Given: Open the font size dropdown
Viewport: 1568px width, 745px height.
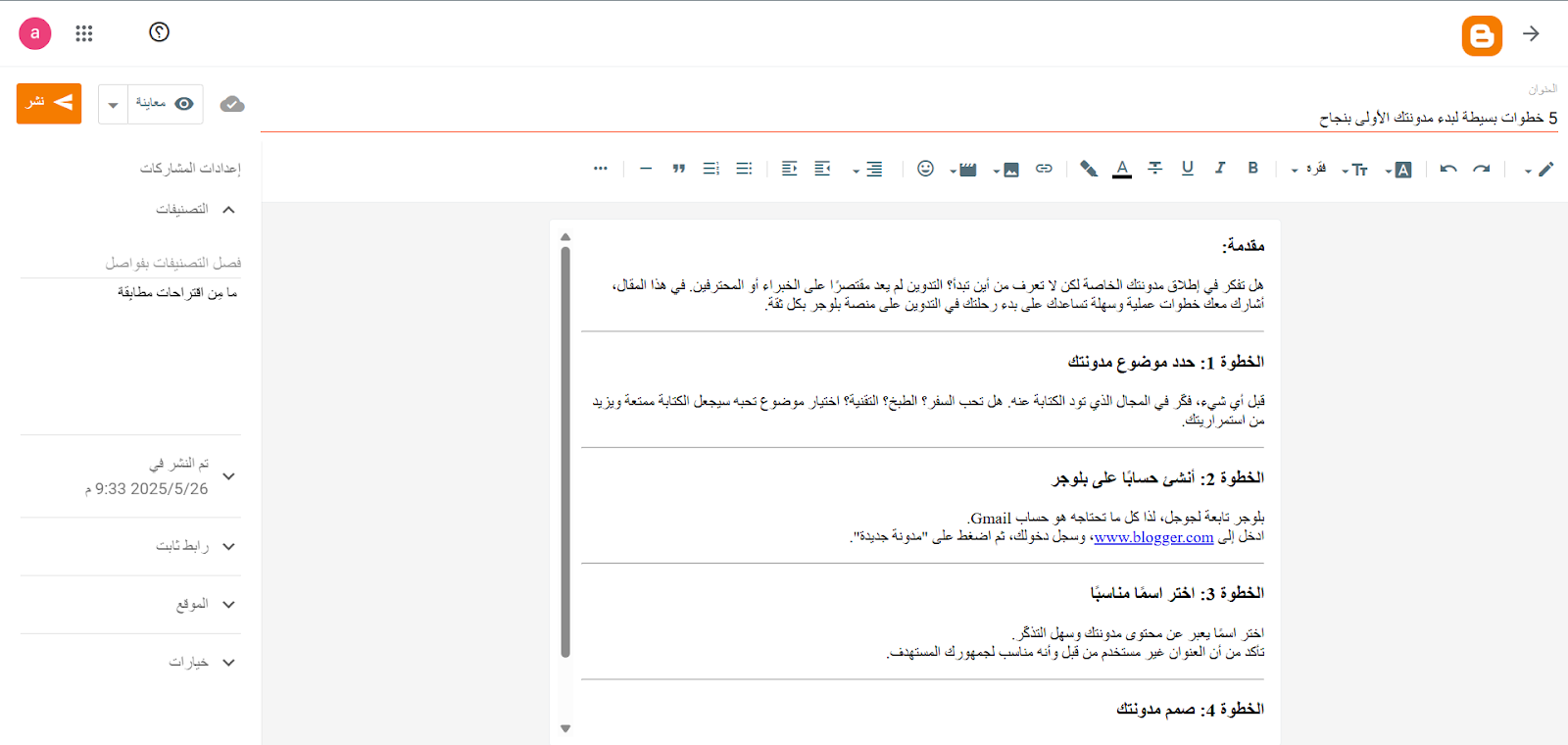Looking at the screenshot, I should (1355, 170).
